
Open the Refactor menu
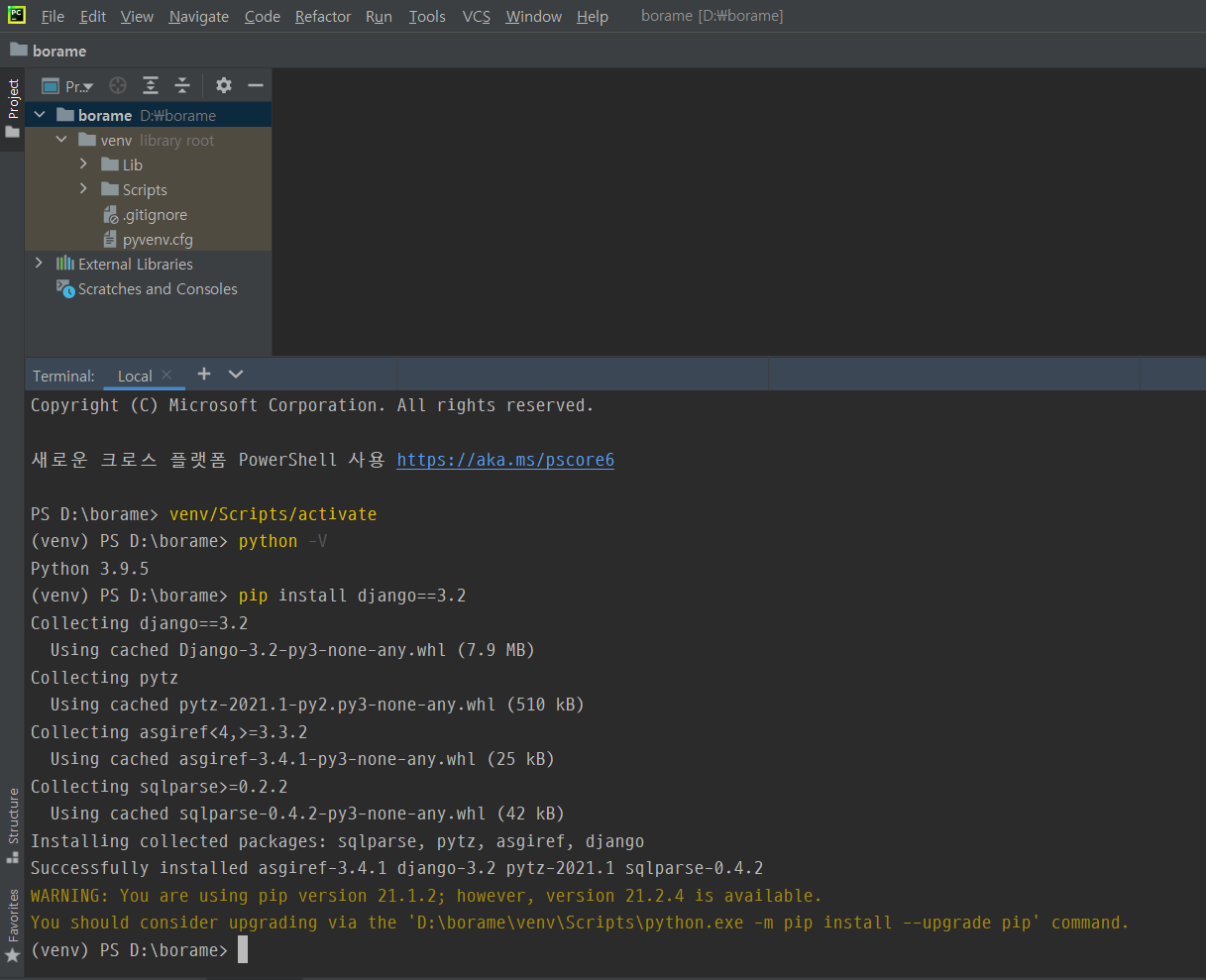pos(323,17)
